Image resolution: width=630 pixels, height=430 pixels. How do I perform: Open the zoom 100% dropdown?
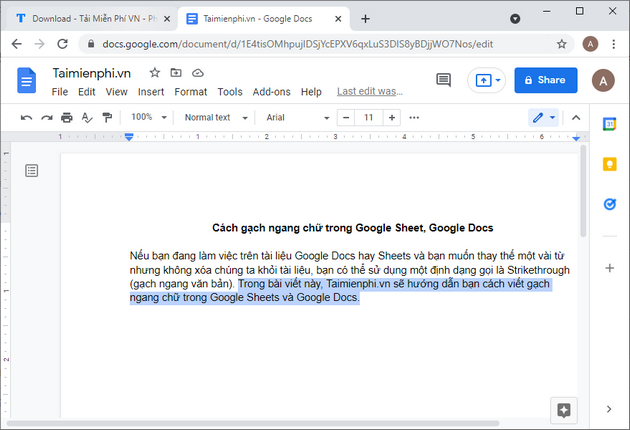[x=149, y=117]
